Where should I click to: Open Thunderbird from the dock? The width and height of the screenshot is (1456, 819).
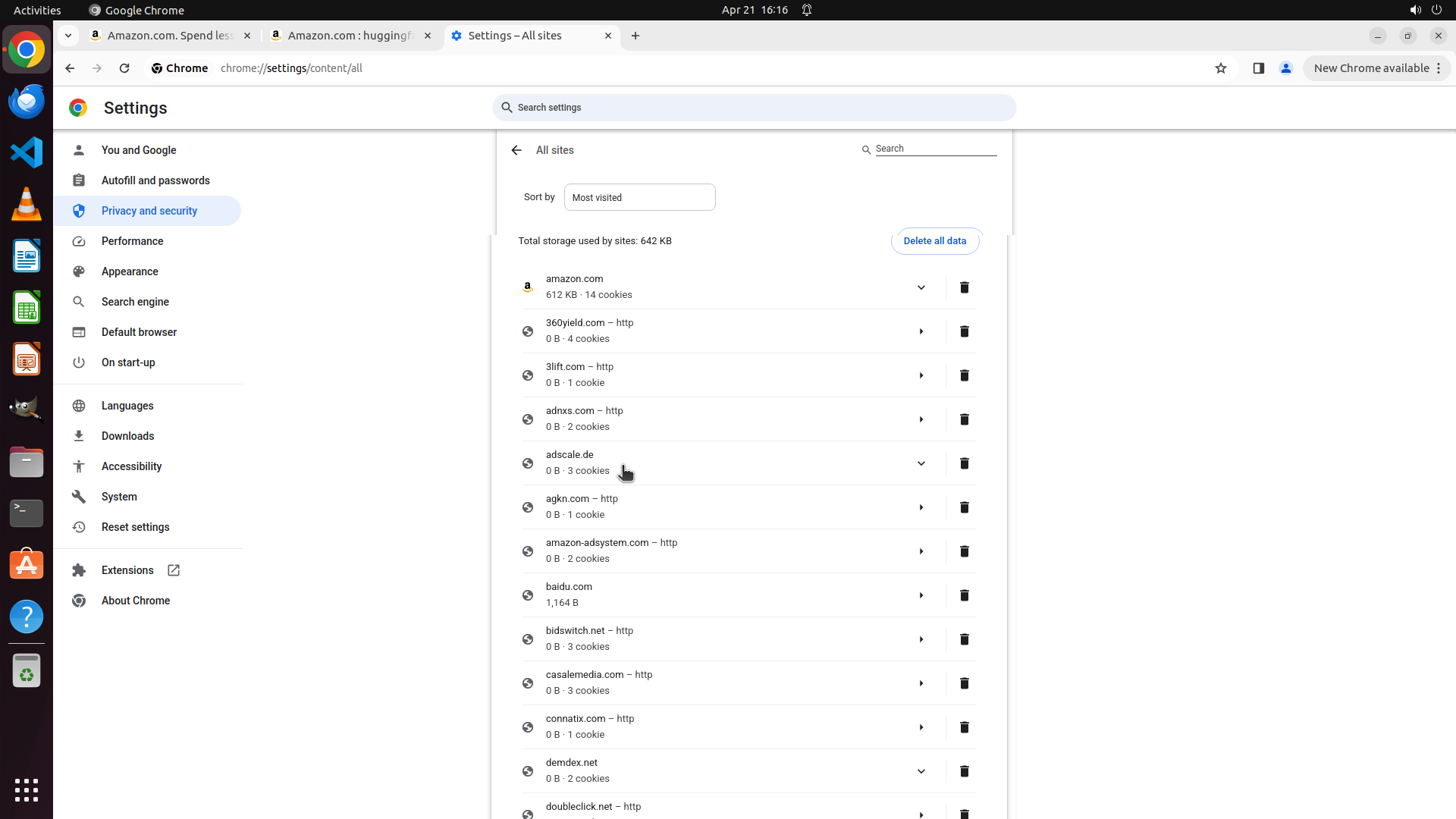27,101
